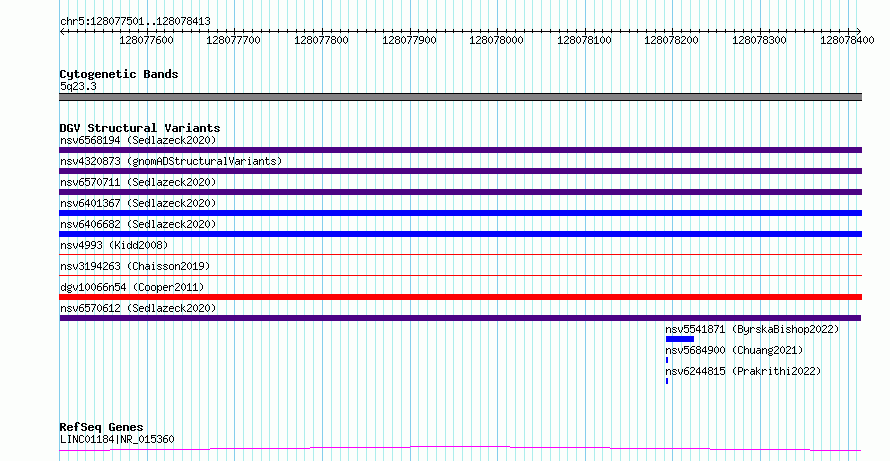The height and width of the screenshot is (461, 890).
Task: Click the short blue bar for nsv5541871
Action: (680, 339)
